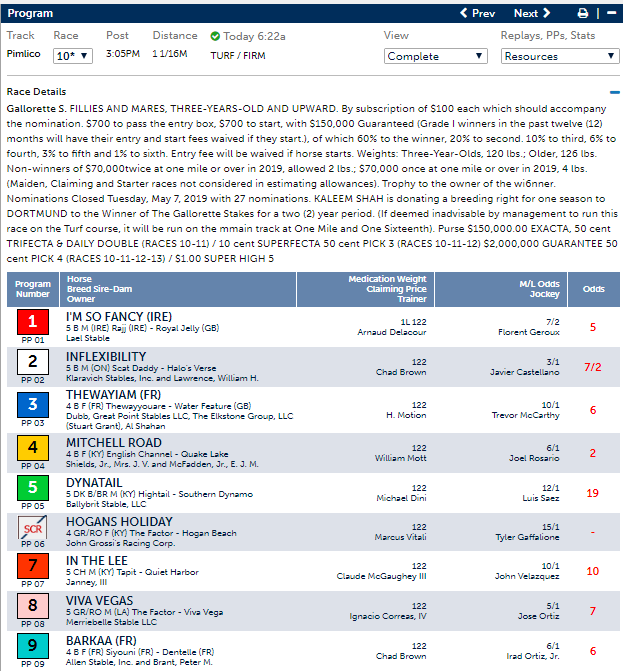623x671 pixels.
Task: Click blue program number 3 badge
Action: (32, 406)
